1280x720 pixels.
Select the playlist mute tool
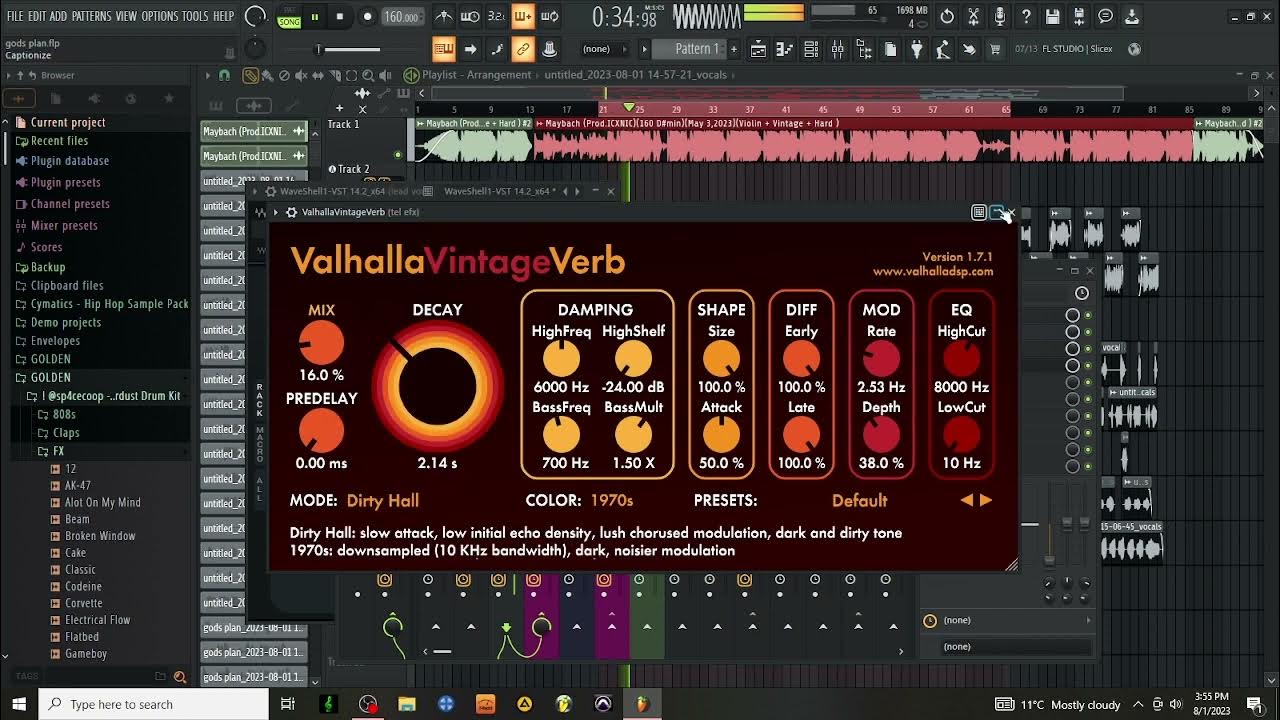point(302,75)
